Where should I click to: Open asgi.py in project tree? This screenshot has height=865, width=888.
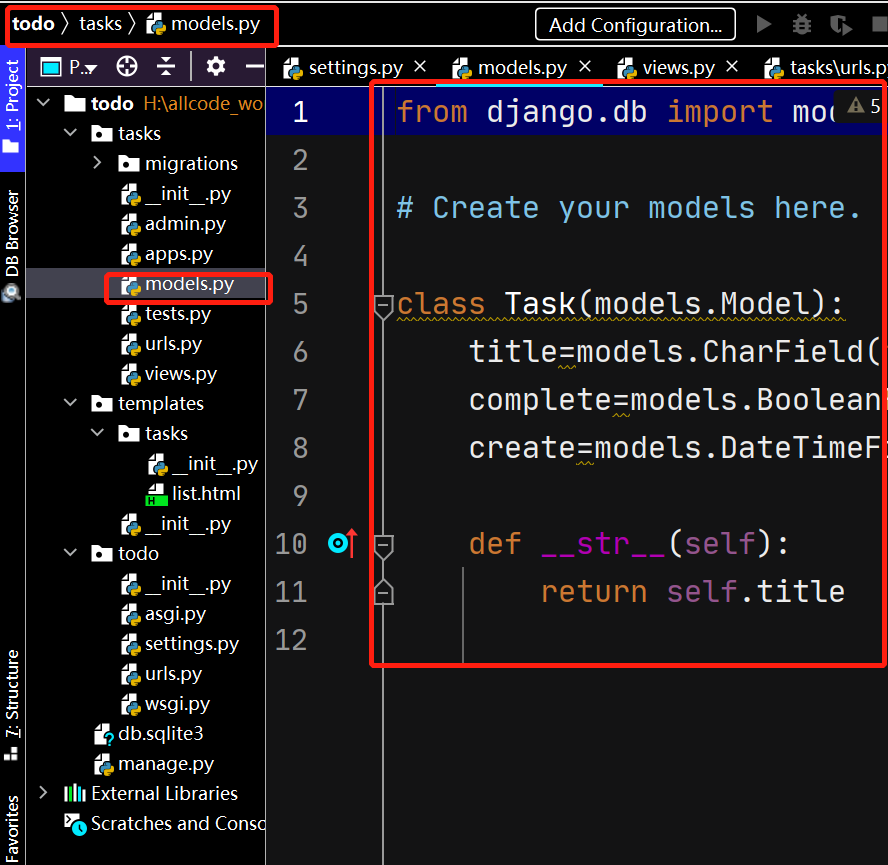(164, 613)
